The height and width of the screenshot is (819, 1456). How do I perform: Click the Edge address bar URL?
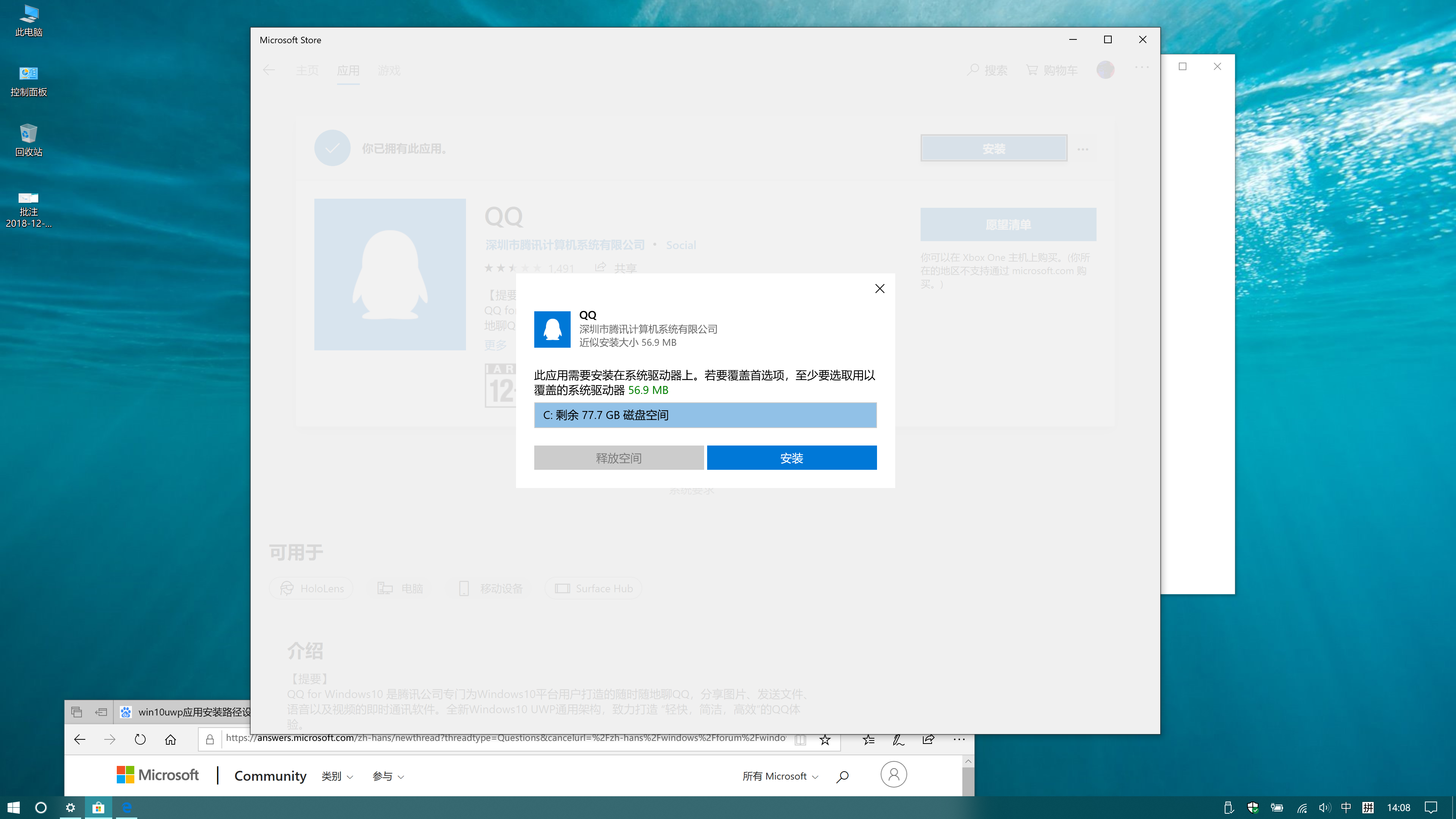pos(505,738)
